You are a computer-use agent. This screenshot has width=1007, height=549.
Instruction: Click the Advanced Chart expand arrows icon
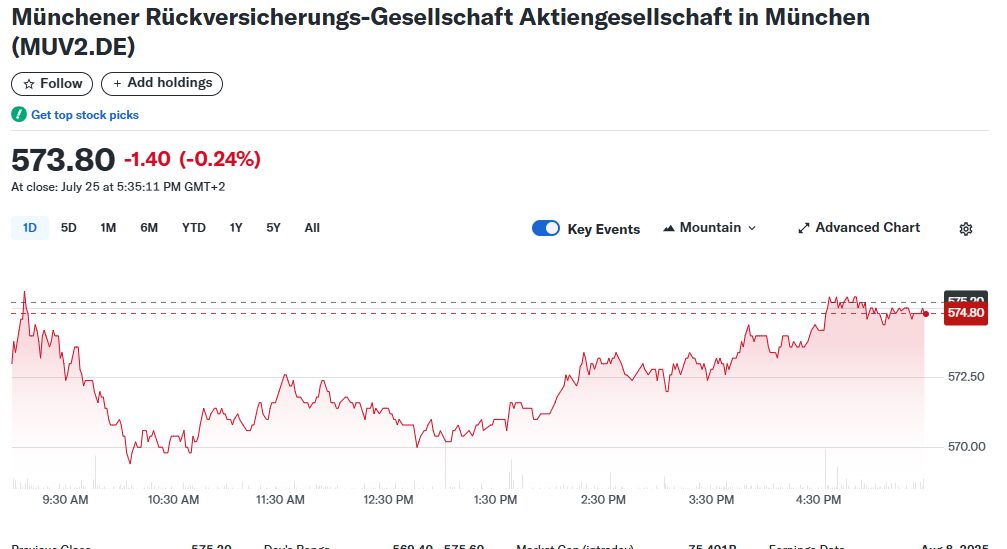803,228
